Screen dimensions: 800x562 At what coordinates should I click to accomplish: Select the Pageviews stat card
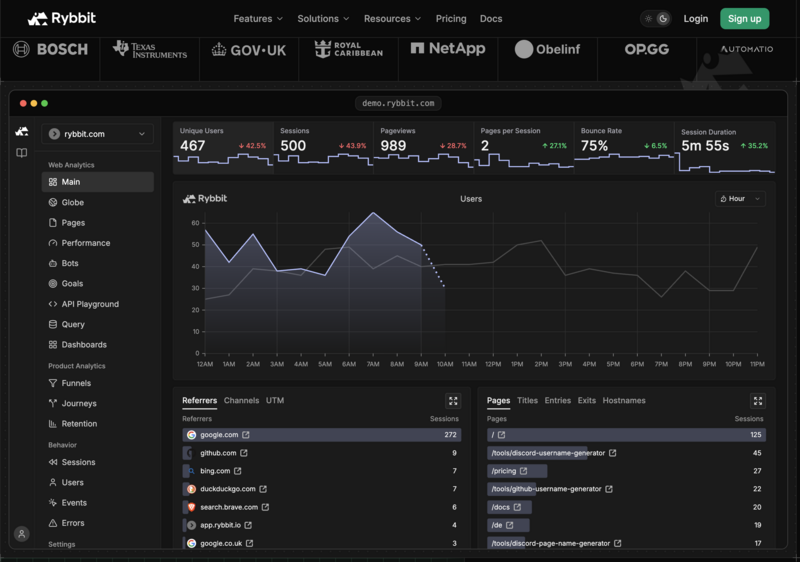point(423,148)
